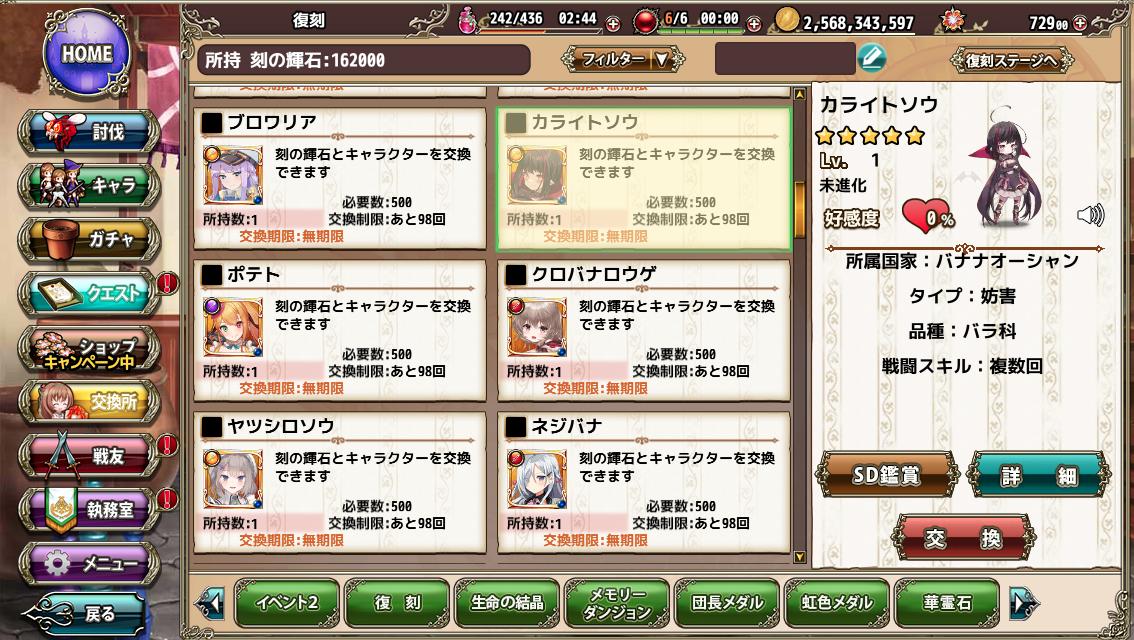Screen dimensions: 1134x640
Task: Open the SD鑑賞 viewer button
Action: 887,475
